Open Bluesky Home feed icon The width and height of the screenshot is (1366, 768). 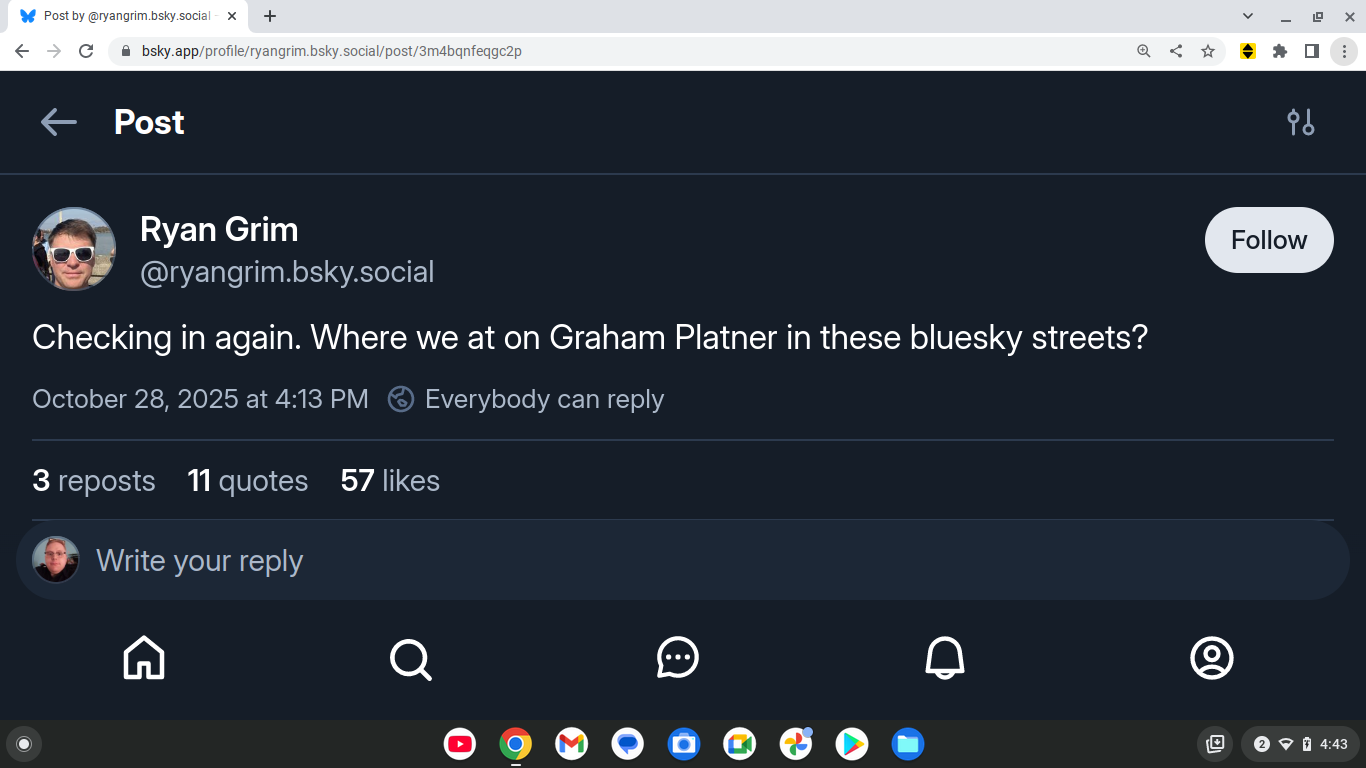[144, 658]
